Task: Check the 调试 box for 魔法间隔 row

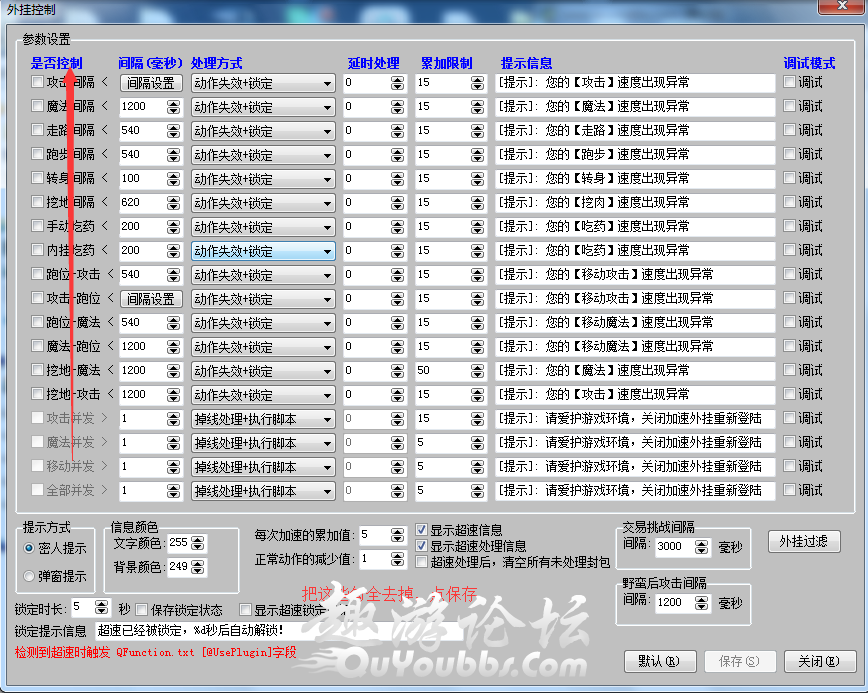Action: tap(790, 106)
